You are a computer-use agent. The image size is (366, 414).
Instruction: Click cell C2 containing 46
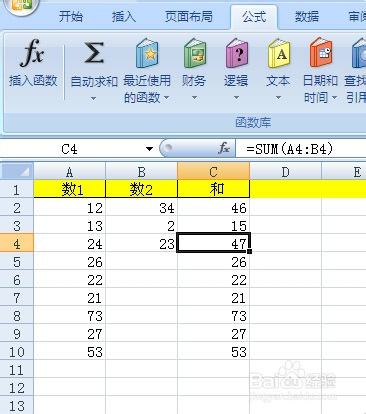214,208
